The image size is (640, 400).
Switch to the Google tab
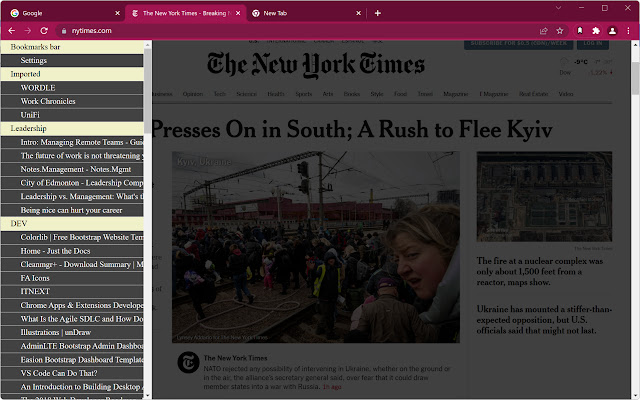coord(65,13)
